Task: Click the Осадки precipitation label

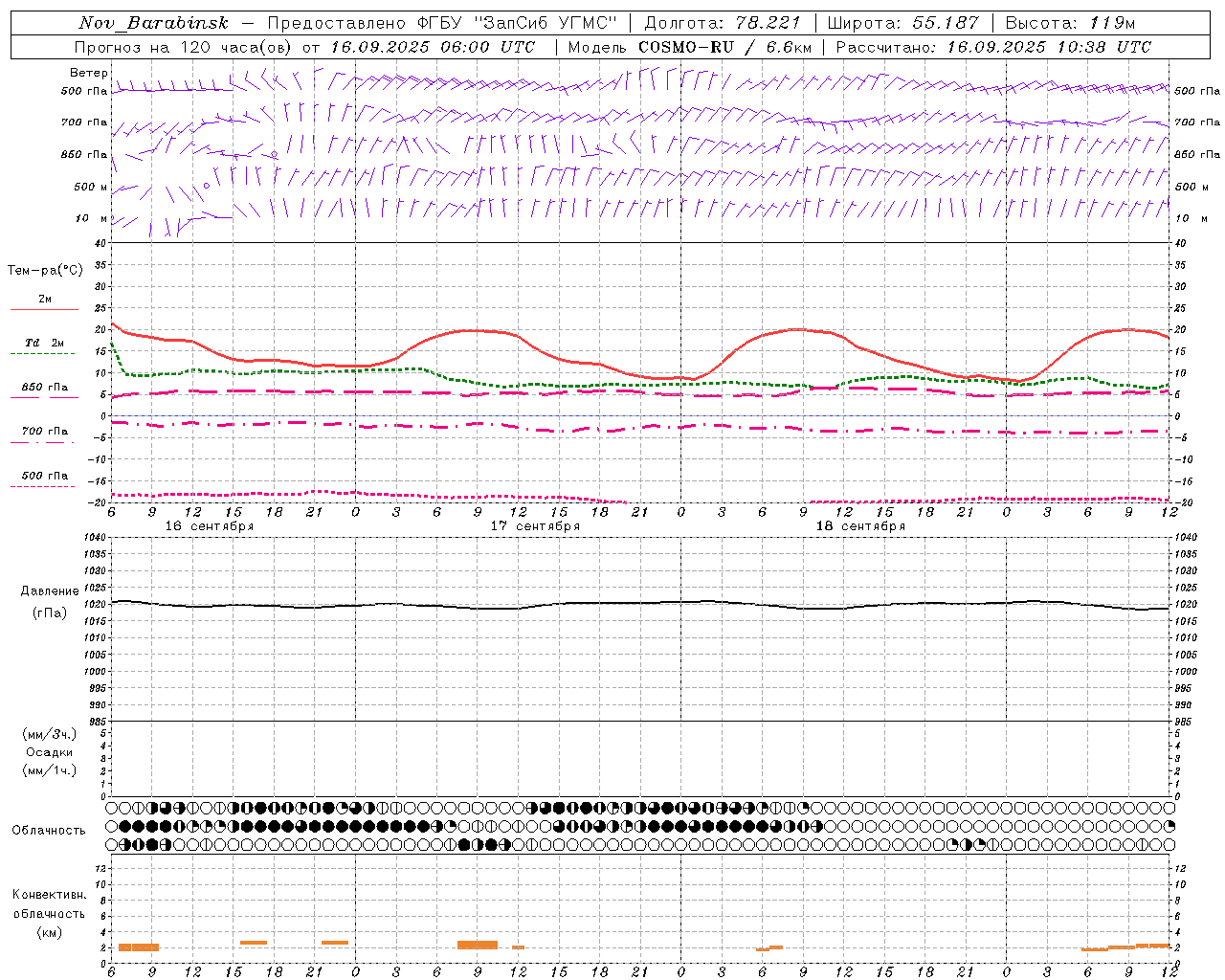Action: point(50,752)
